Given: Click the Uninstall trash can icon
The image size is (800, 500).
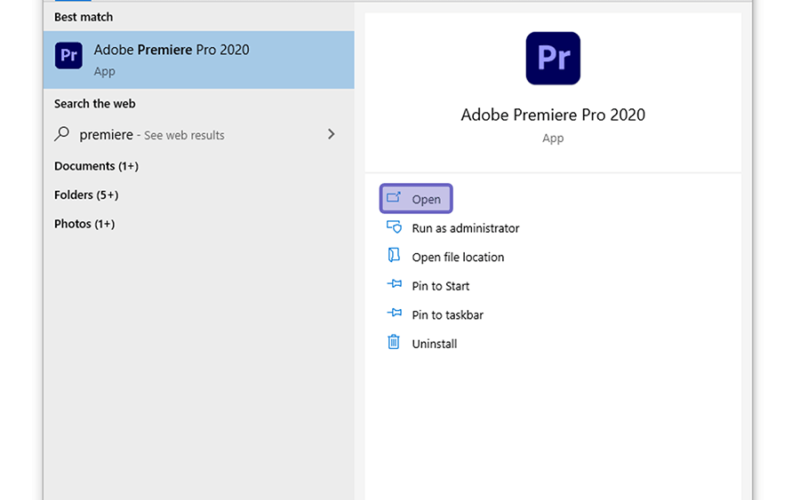Looking at the screenshot, I should 393,342.
